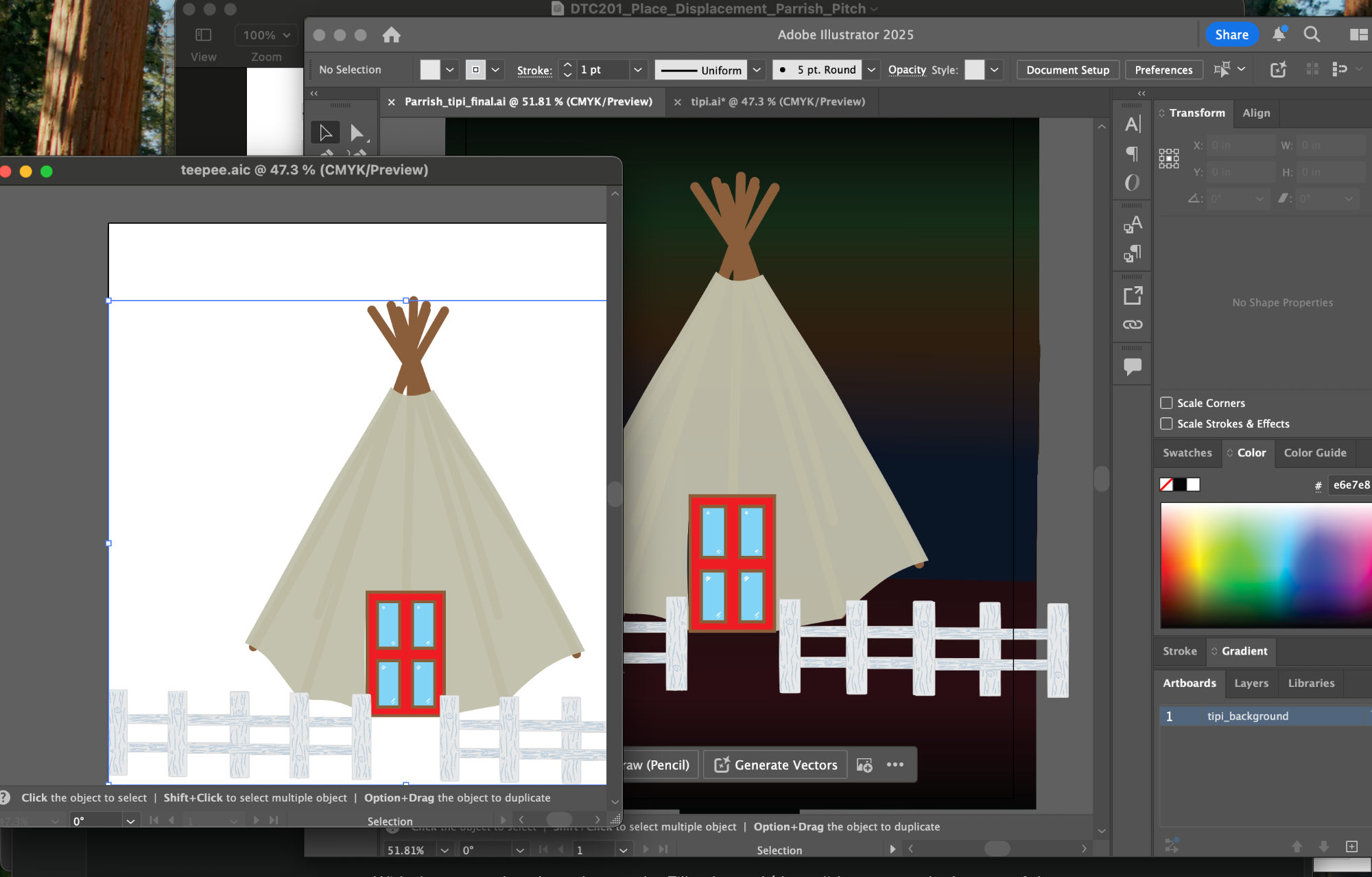Open the Links panel icon
The width and height of the screenshot is (1372, 877).
(x=1133, y=325)
